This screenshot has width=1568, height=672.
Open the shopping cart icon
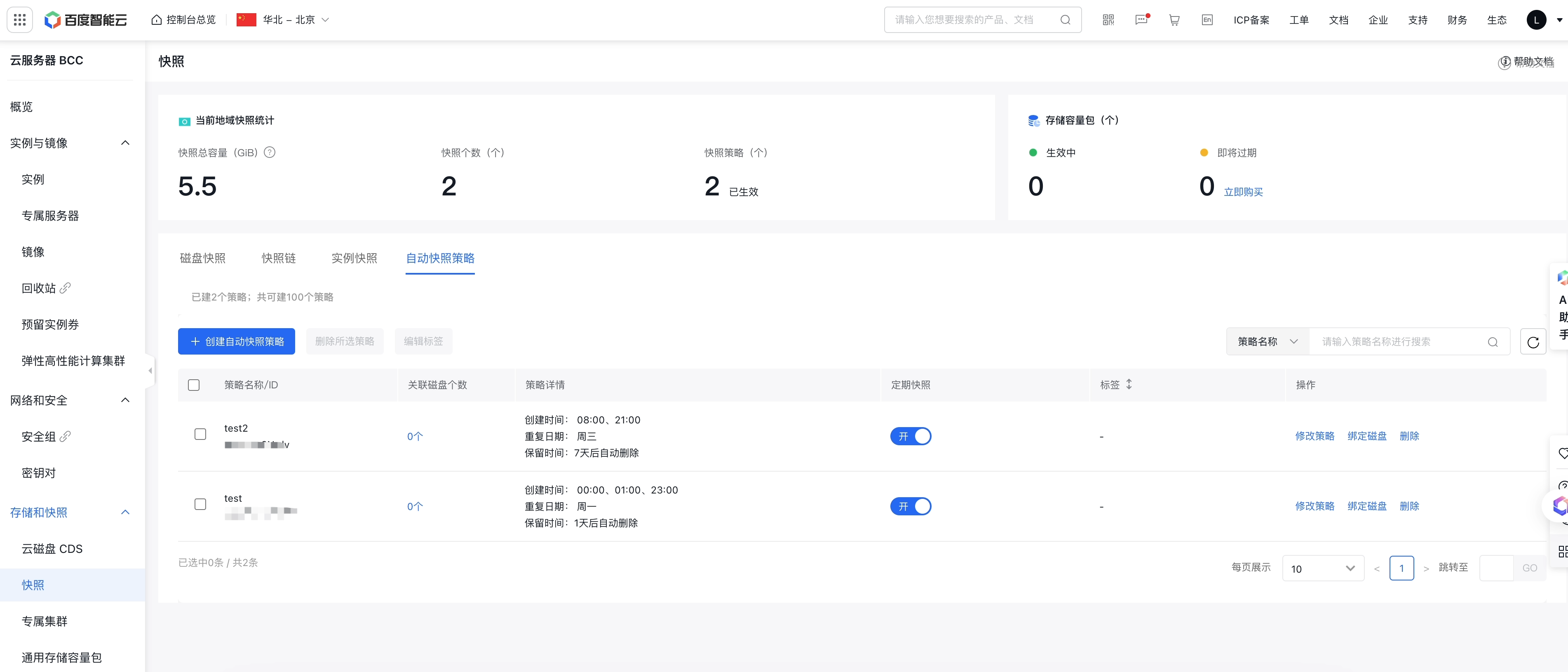1174,20
